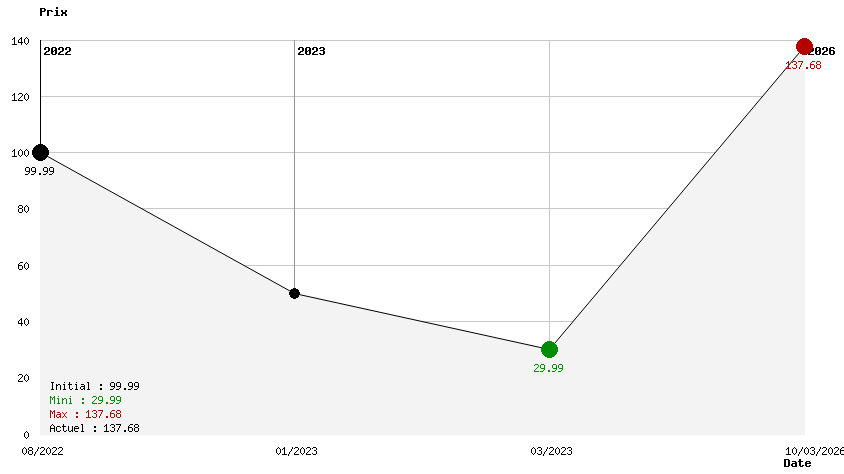Click the 99.99 label below the black point

click(40, 171)
